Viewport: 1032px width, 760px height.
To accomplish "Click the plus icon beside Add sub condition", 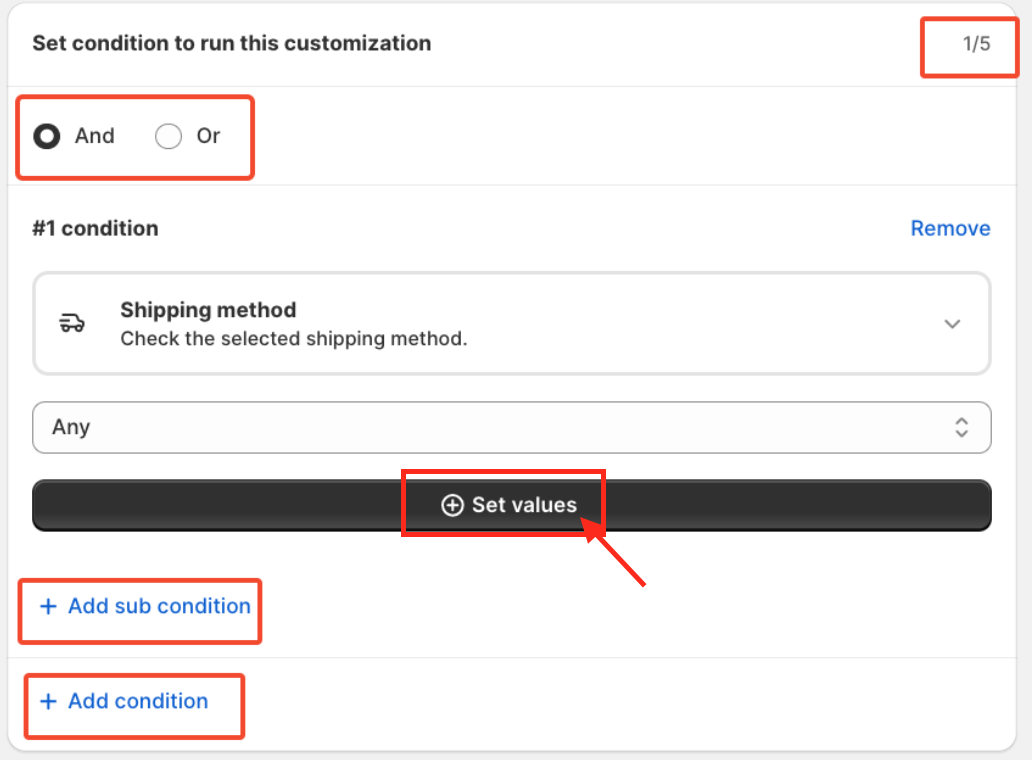I will pyautogui.click(x=48, y=607).
